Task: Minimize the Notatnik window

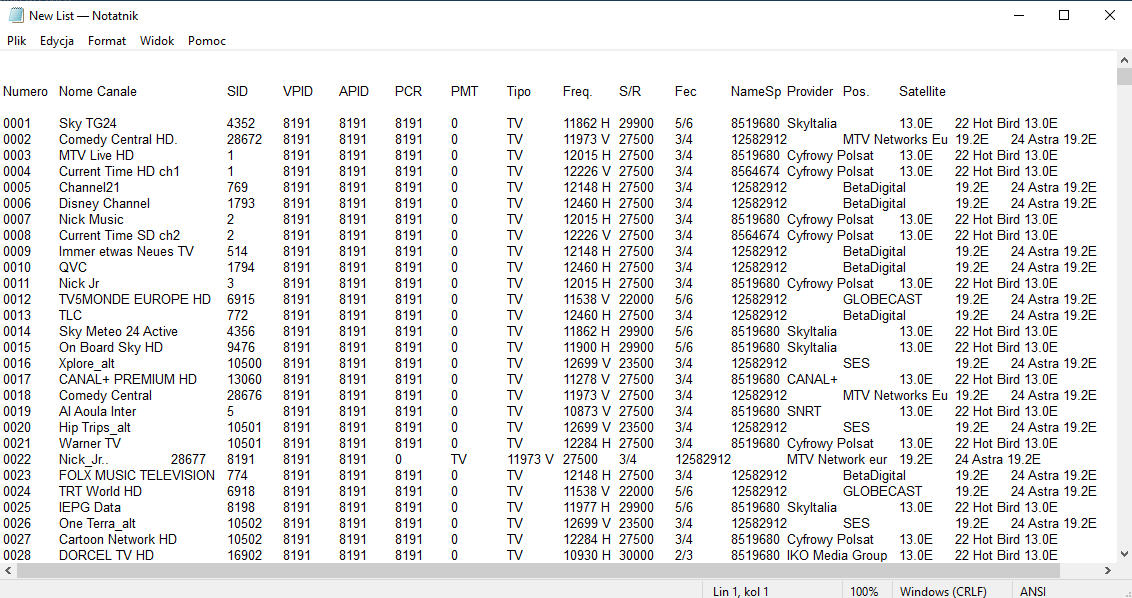Action: 1019,15
